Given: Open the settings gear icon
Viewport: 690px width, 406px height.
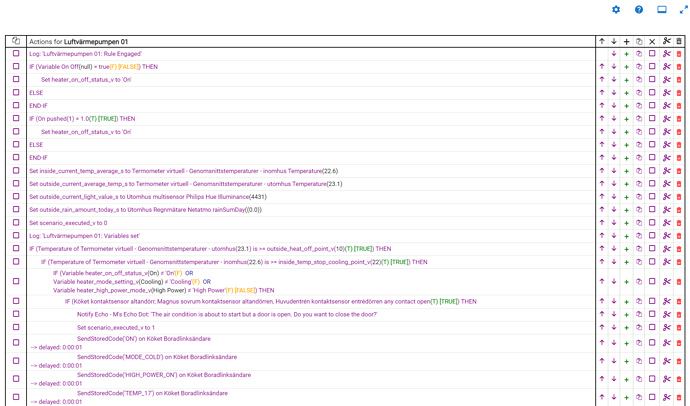Looking at the screenshot, I should point(616,10).
